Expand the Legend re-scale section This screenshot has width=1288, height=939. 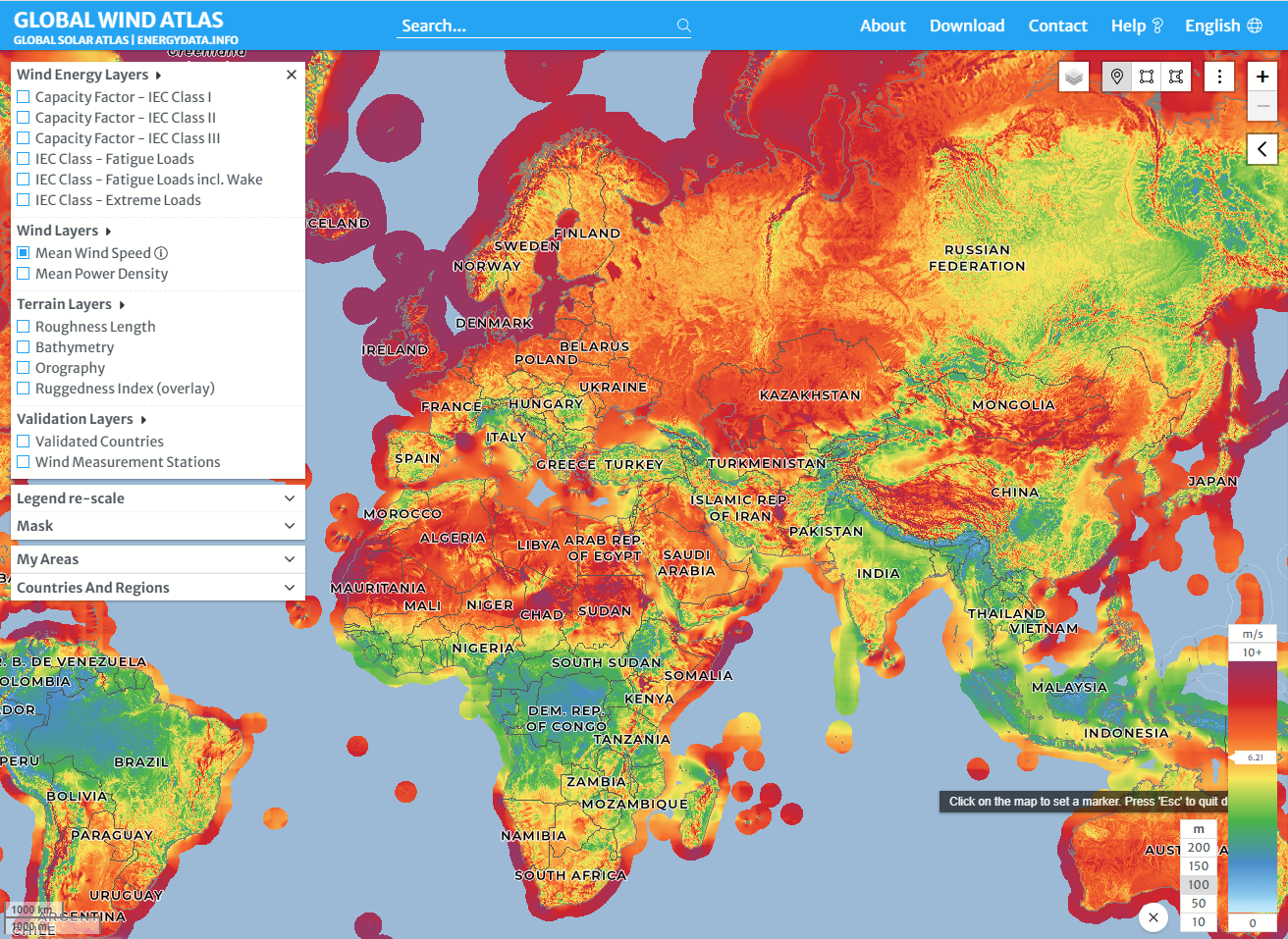point(157,498)
